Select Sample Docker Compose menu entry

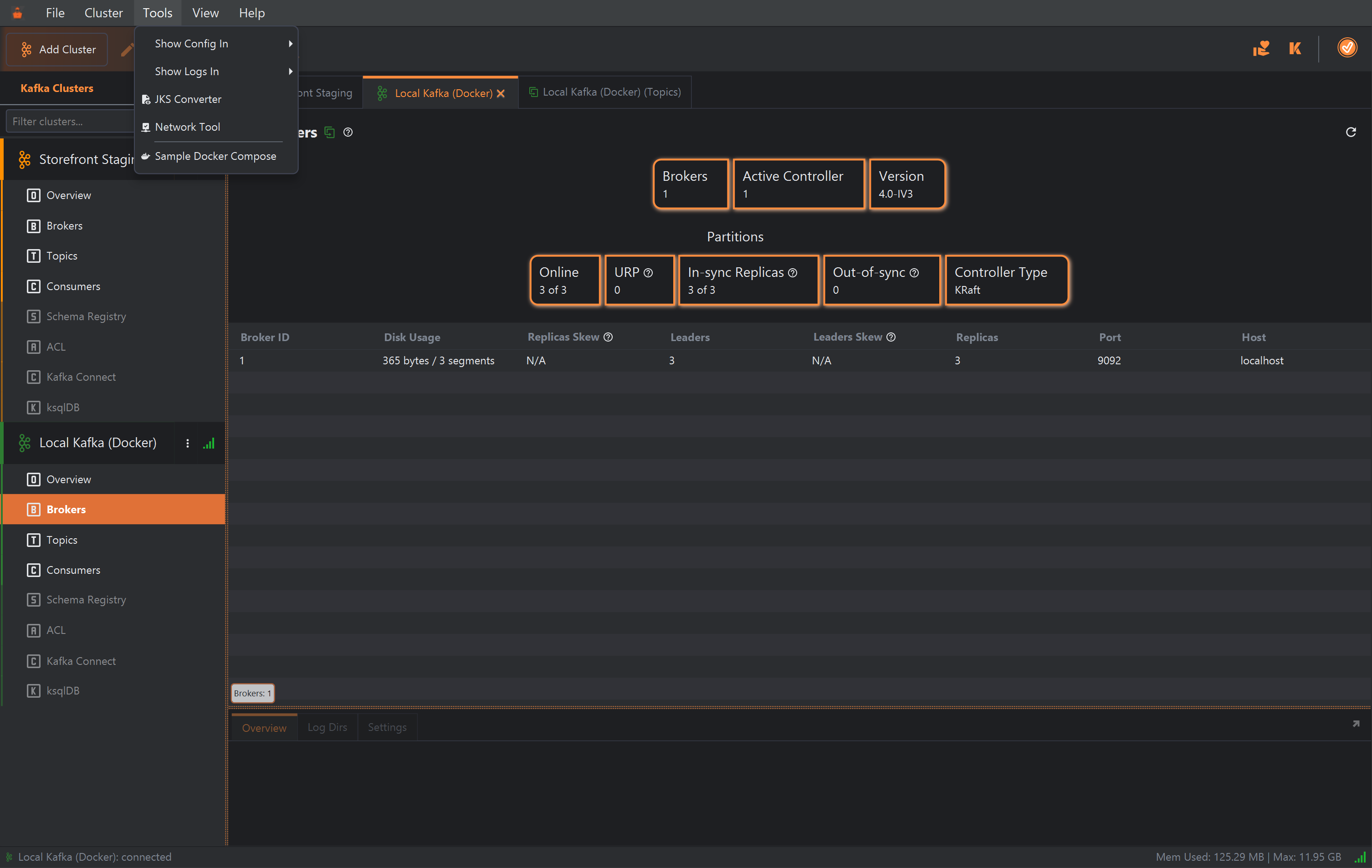pos(216,156)
